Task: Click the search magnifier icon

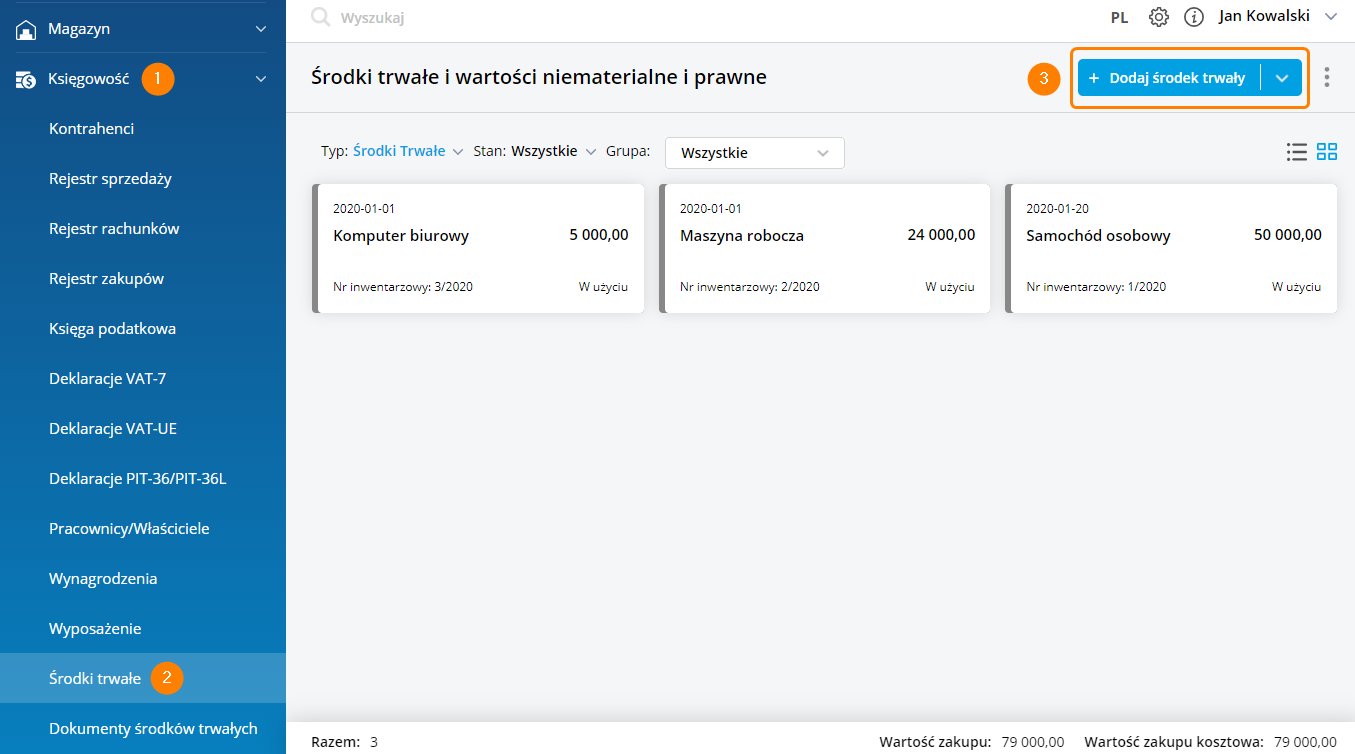Action: point(320,17)
